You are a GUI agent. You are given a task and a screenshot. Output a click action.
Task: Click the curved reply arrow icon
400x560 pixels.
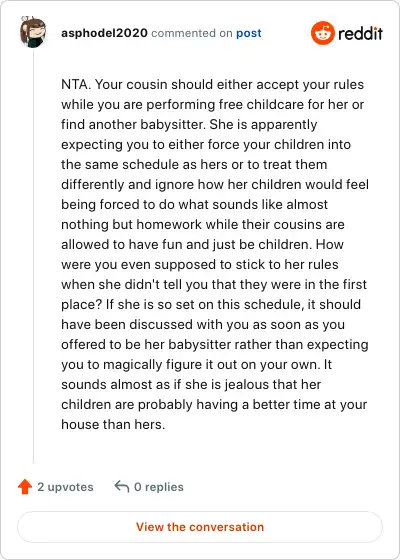click(x=121, y=486)
